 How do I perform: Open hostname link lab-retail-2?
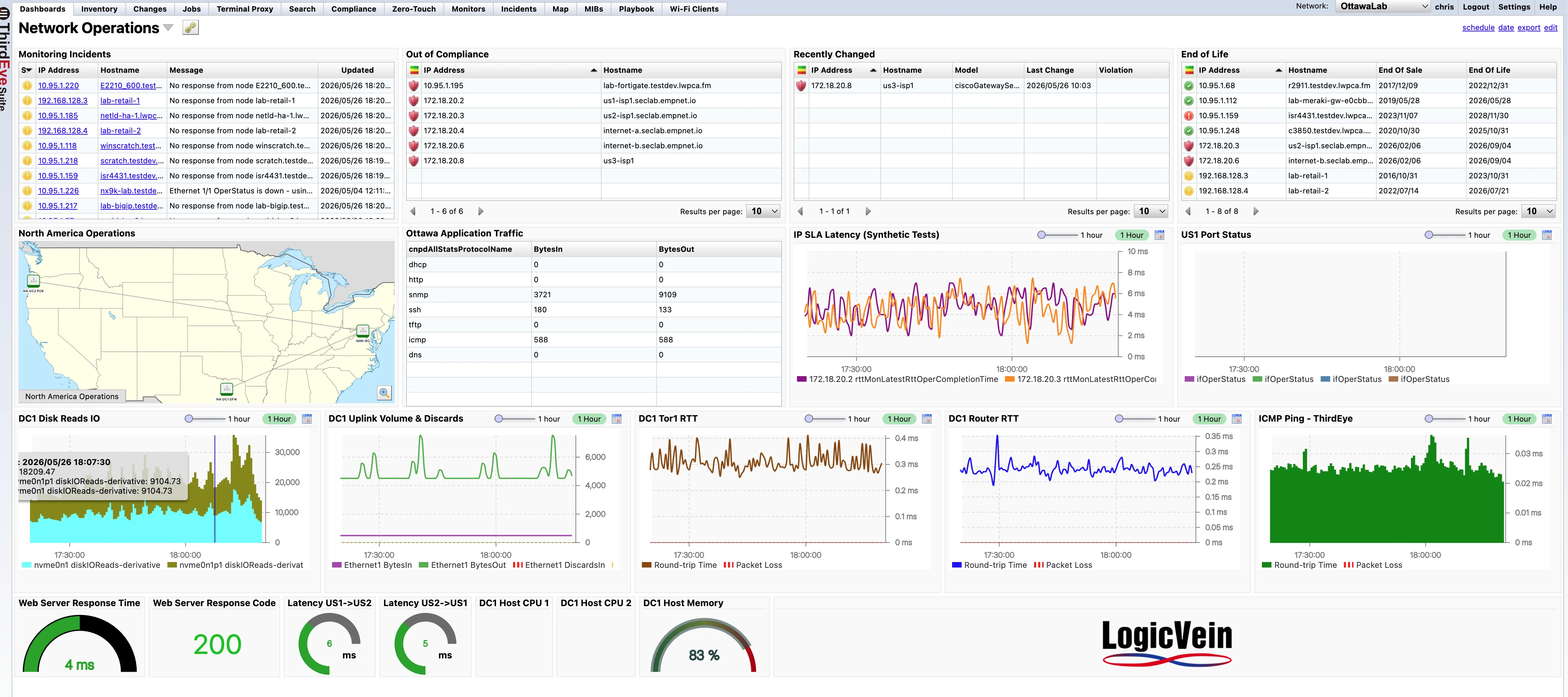pos(121,130)
